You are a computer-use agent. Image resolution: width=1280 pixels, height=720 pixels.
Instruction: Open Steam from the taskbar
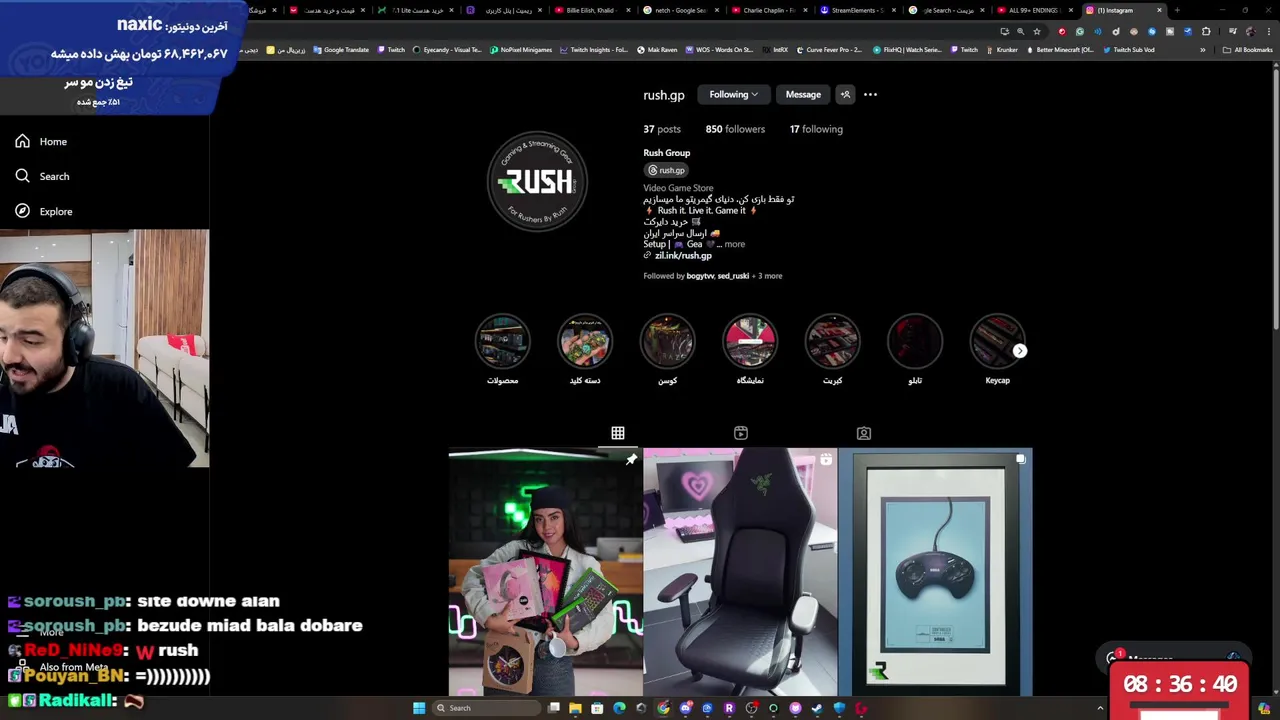(x=817, y=708)
